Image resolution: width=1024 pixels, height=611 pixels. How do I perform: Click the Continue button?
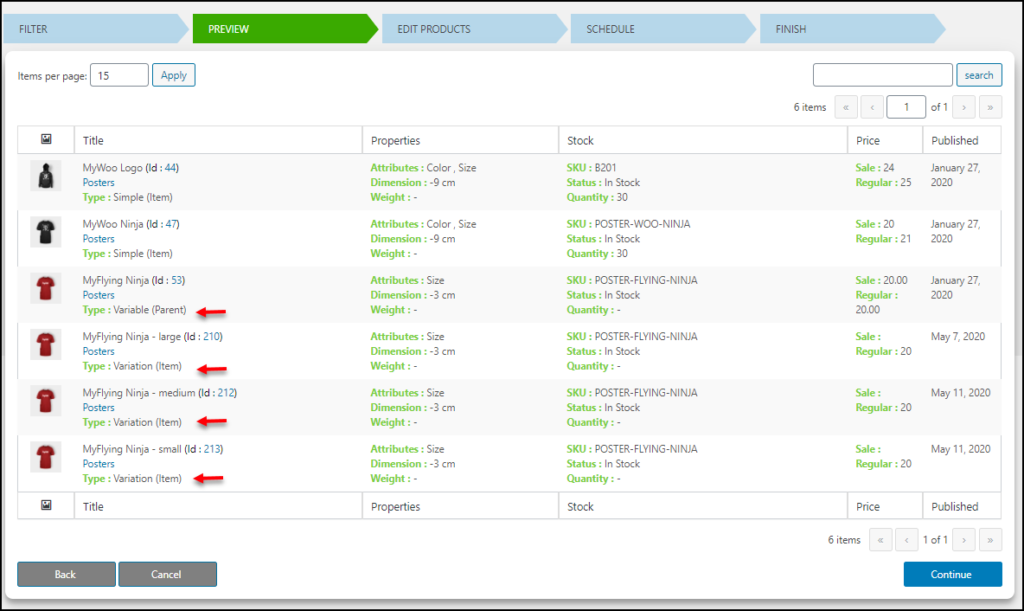(x=952, y=574)
